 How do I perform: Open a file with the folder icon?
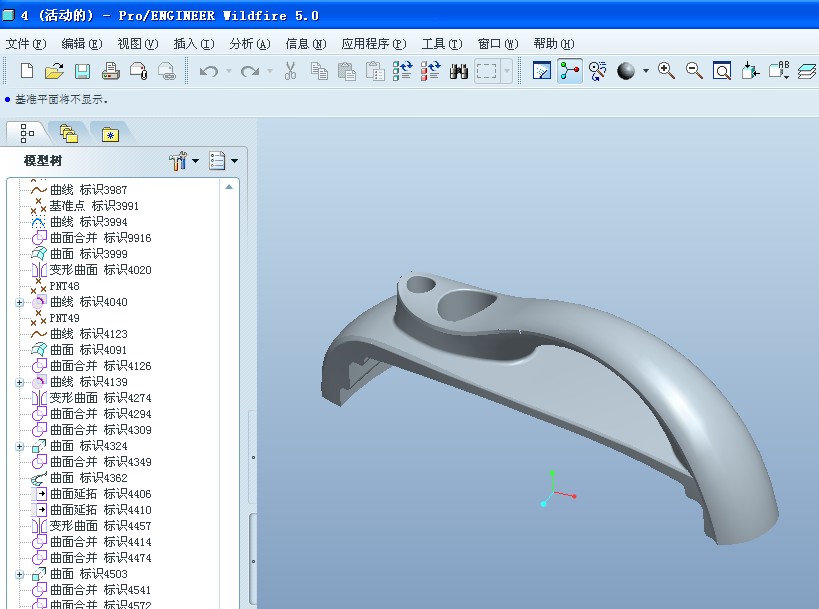tap(54, 71)
